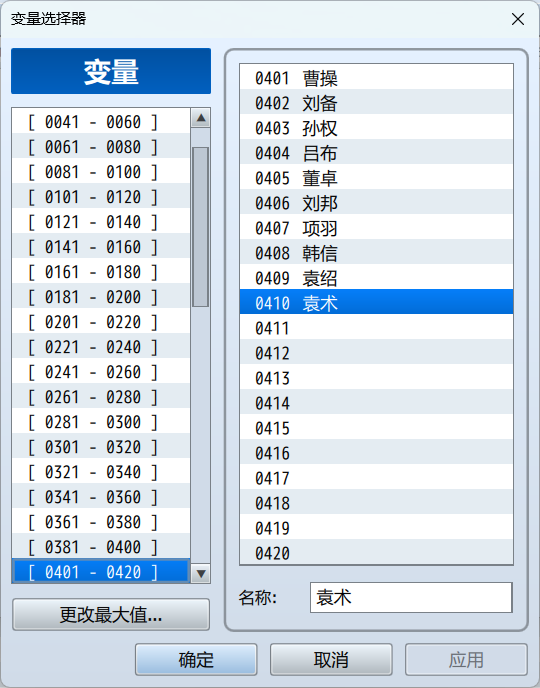
Task: Click the range list scroll down arrow
Action: [x=201, y=573]
